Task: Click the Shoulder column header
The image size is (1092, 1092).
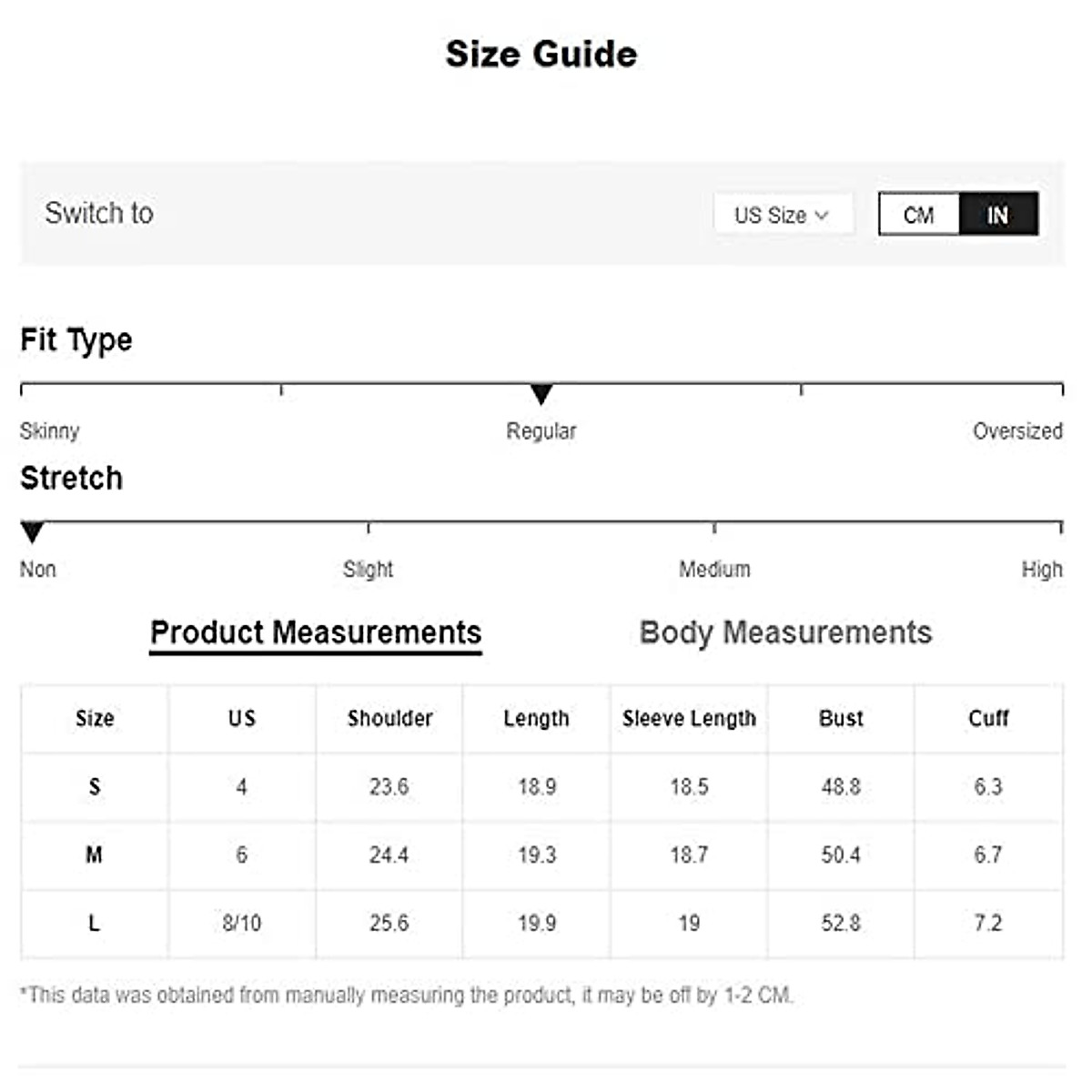Action: click(x=389, y=719)
